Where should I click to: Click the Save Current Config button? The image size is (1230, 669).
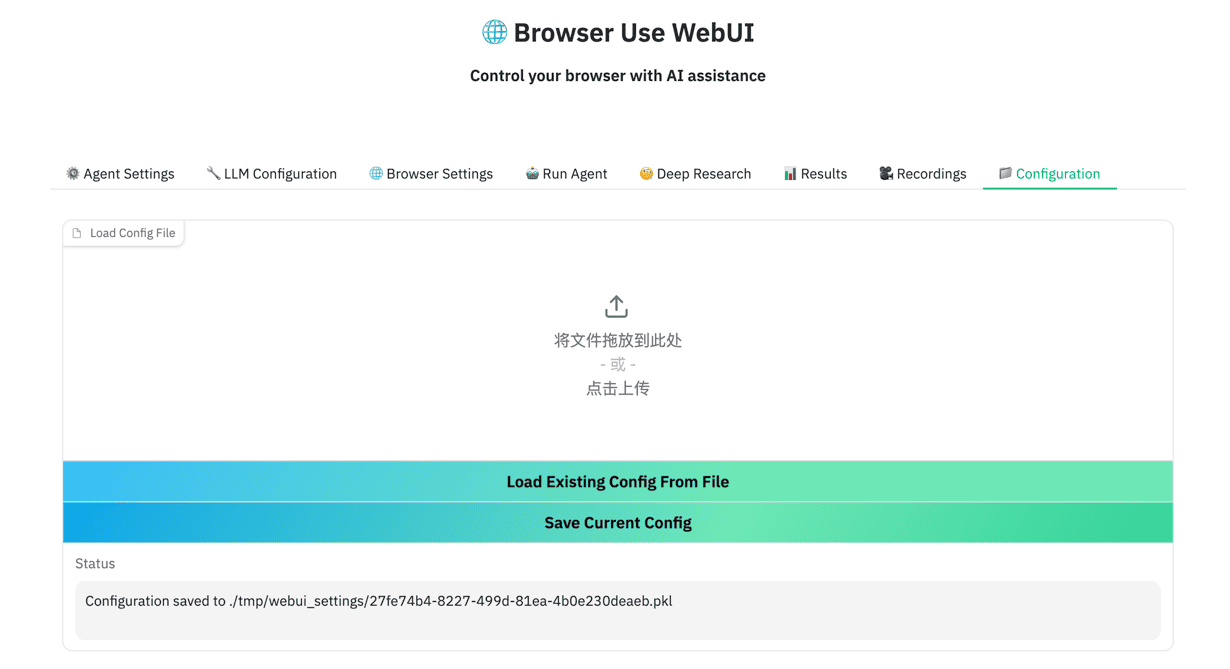point(618,522)
